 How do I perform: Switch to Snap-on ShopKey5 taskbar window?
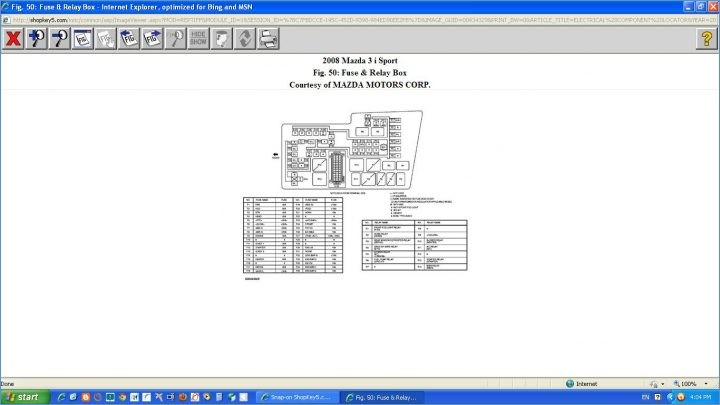[x=298, y=398]
